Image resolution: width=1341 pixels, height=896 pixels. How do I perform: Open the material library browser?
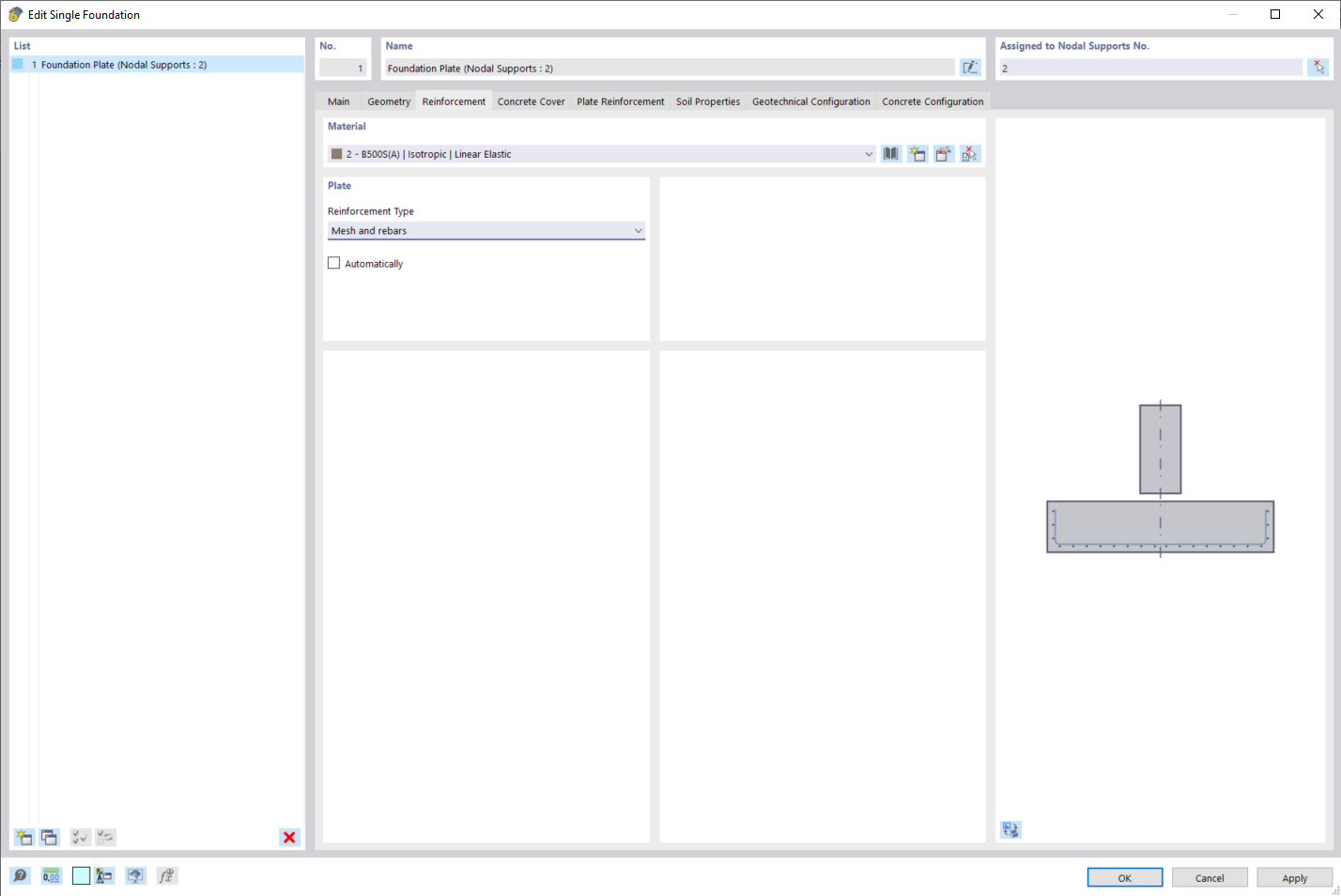point(890,153)
